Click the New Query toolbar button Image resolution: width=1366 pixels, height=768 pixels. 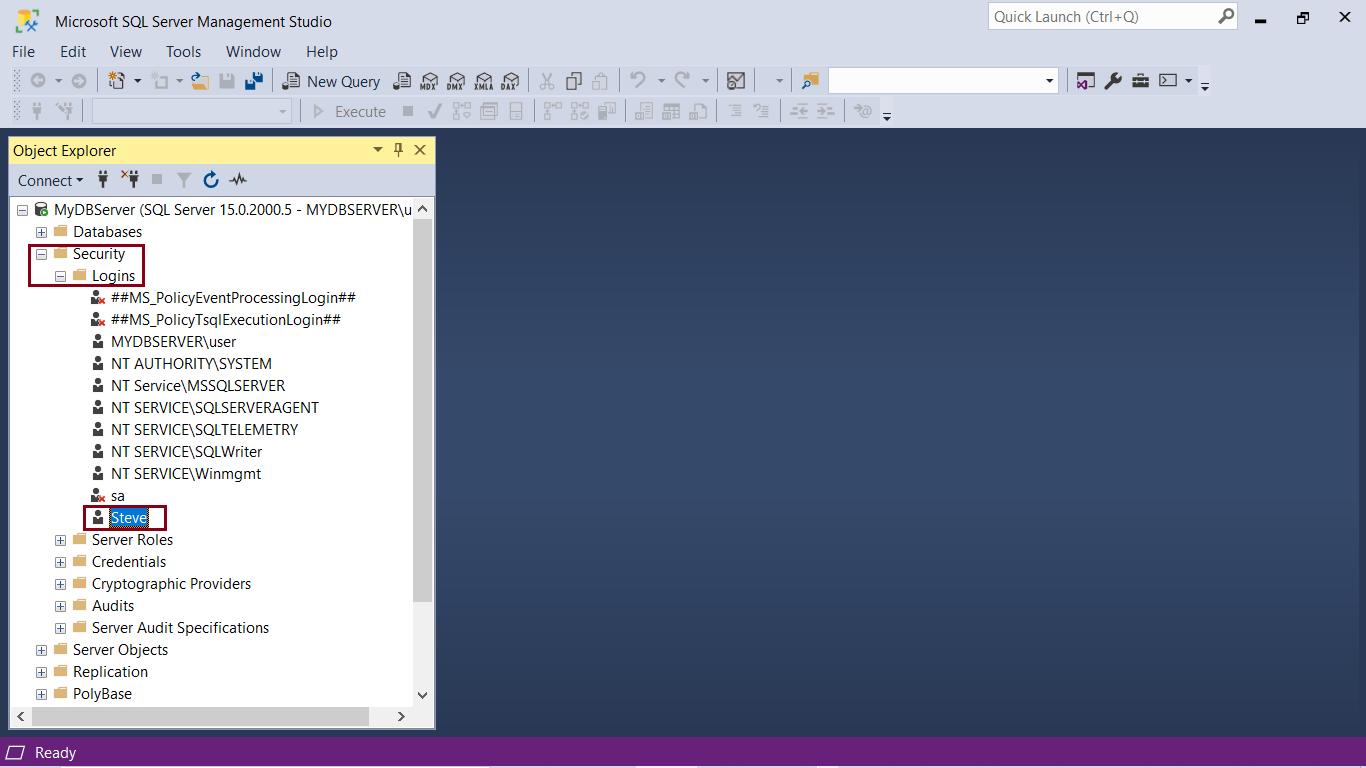[331, 81]
